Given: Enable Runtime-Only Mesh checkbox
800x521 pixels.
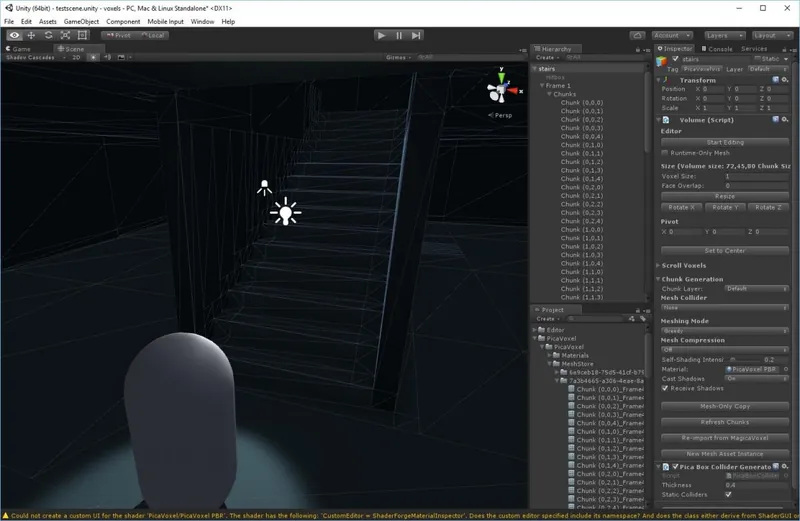Looking at the screenshot, I should click(665, 153).
